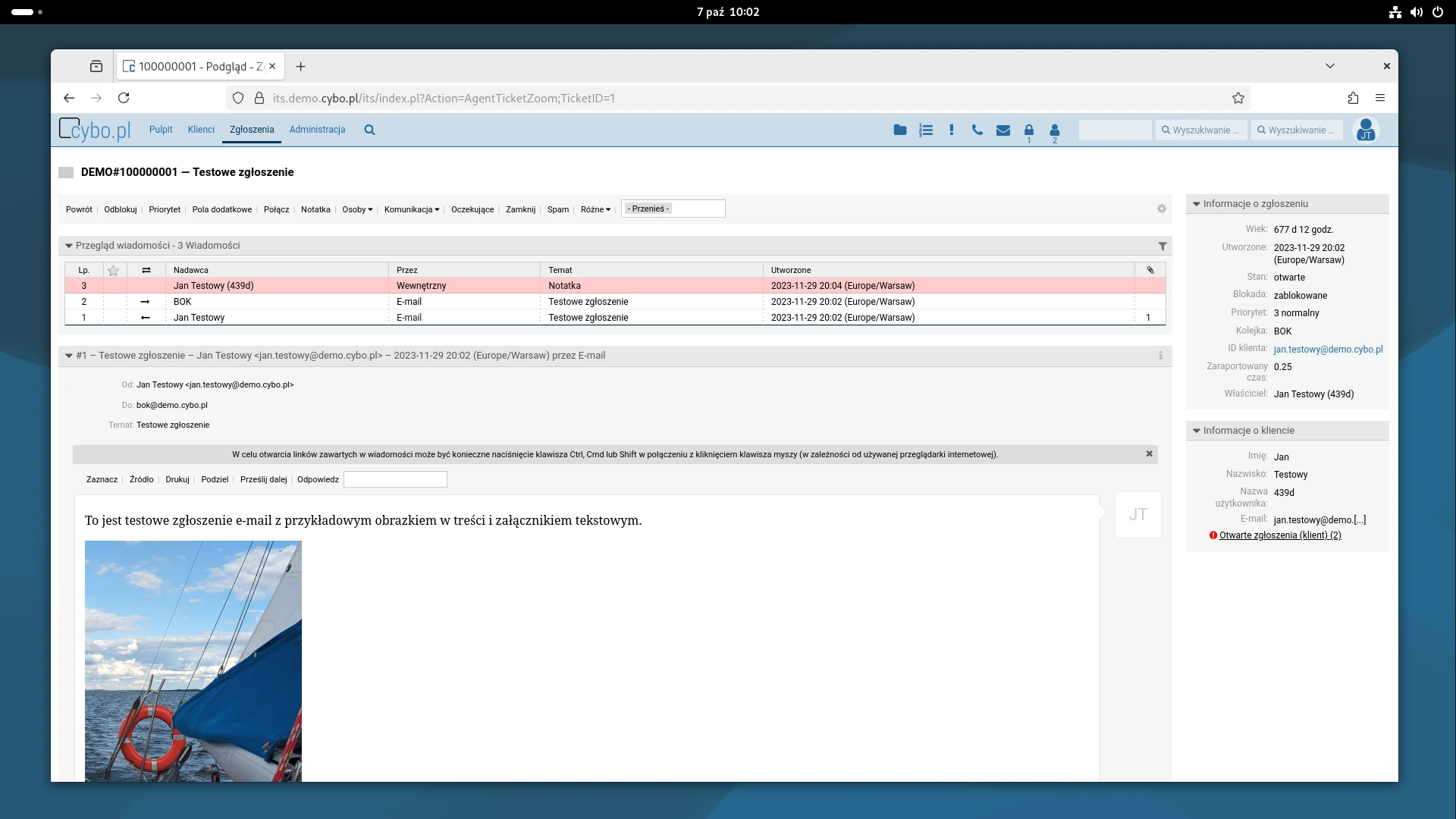This screenshot has width=1456, height=819.
Task: Click the message filter funnel icon
Action: (1163, 246)
